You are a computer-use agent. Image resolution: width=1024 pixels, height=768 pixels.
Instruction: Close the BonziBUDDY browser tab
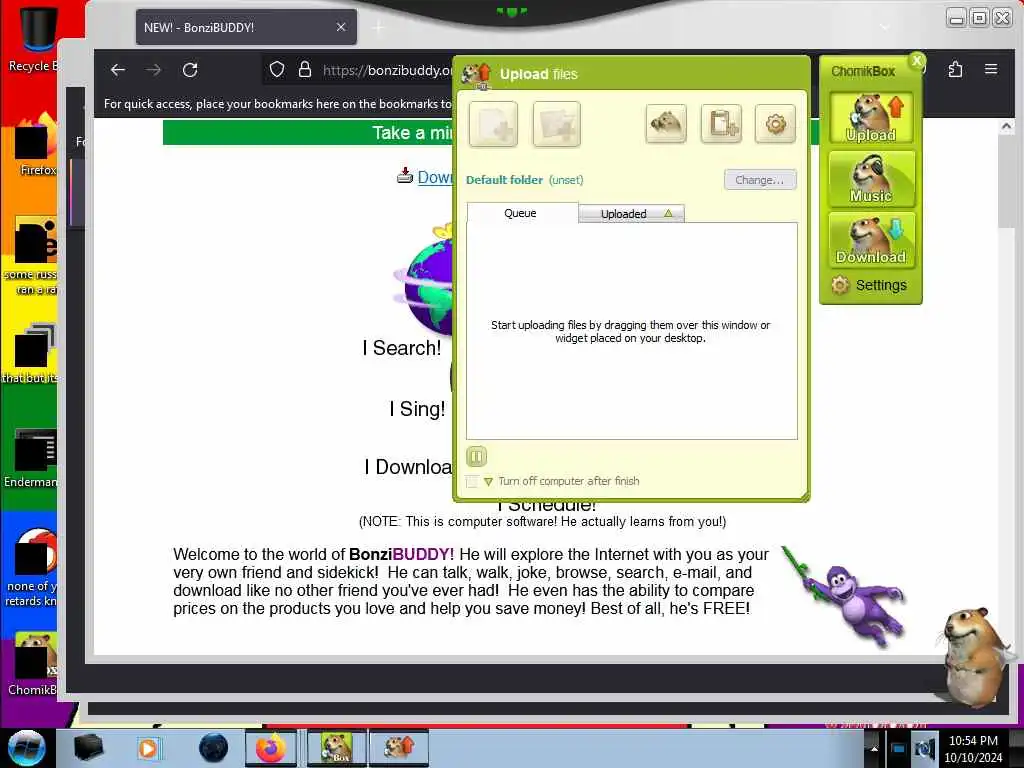pyautogui.click(x=341, y=27)
